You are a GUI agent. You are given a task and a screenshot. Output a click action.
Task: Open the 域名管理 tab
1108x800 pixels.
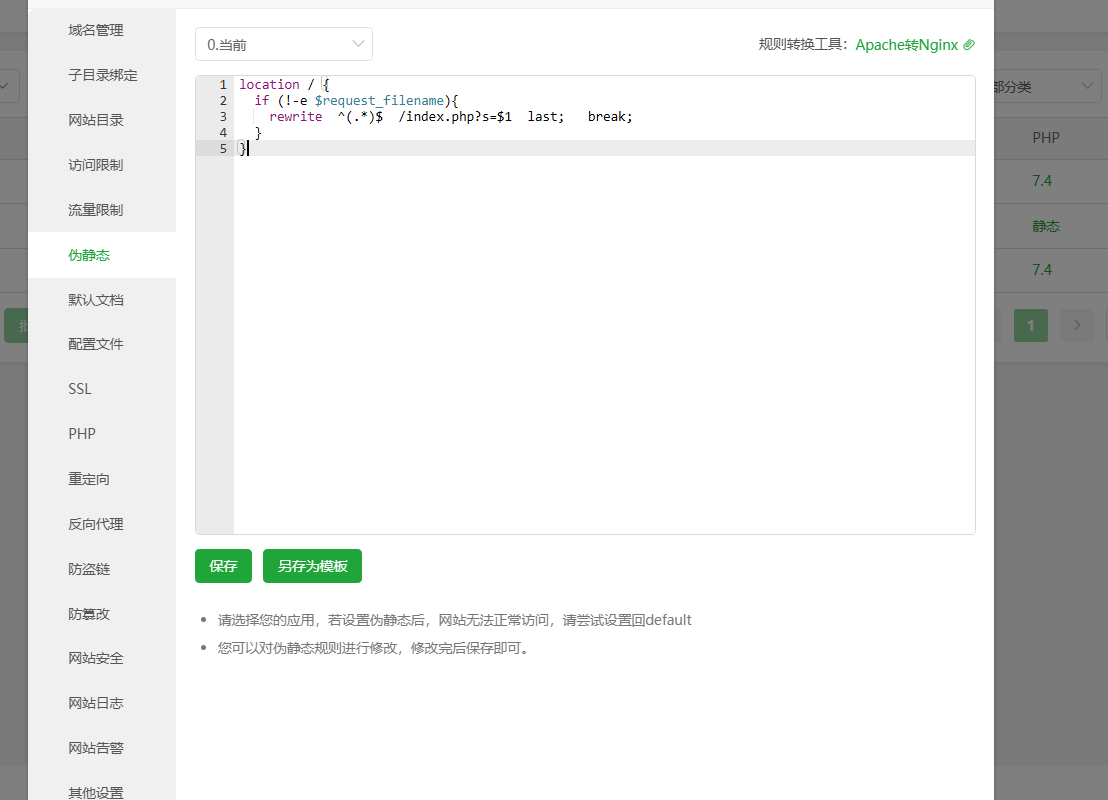tap(96, 30)
